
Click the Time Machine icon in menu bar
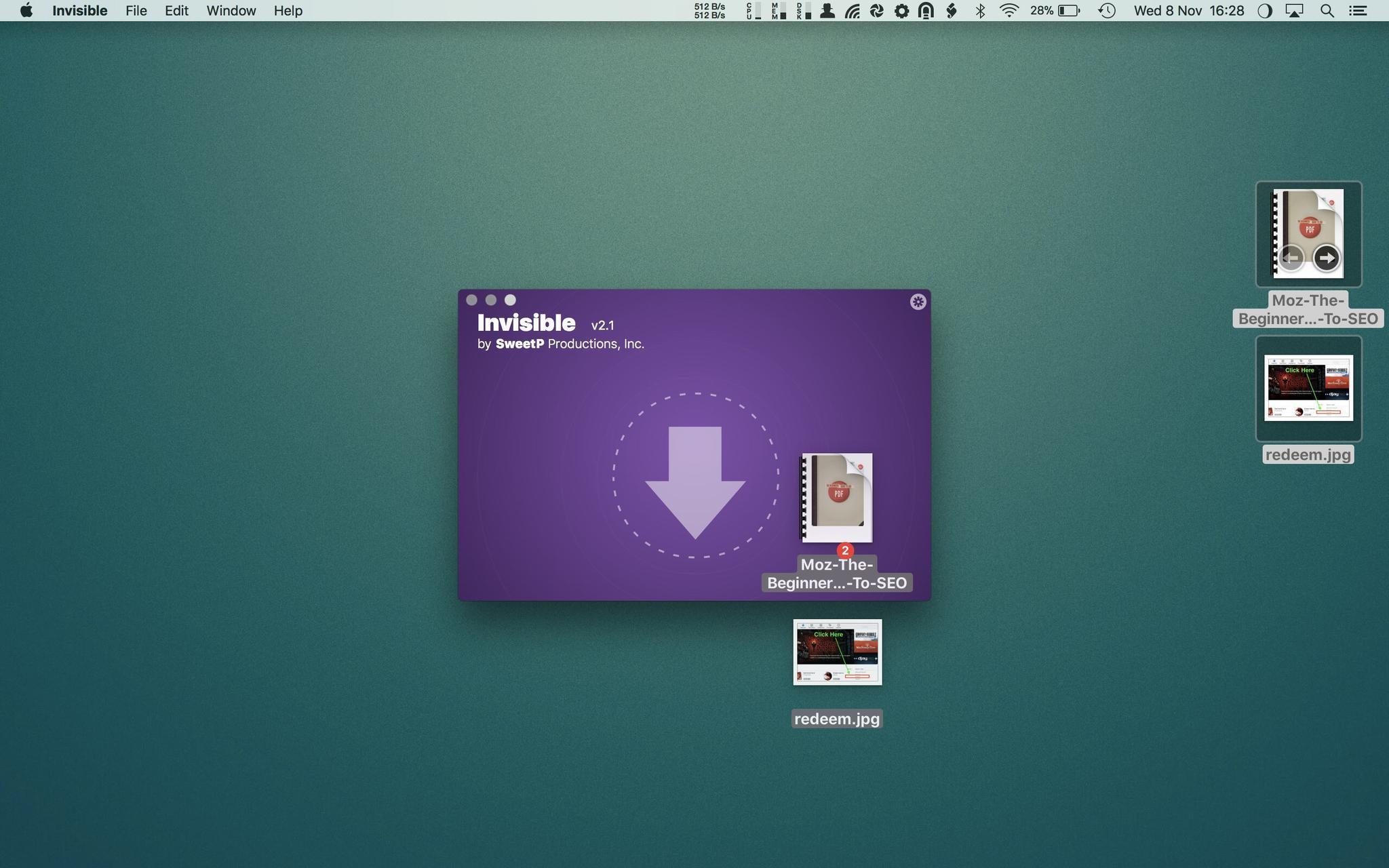pos(1107,10)
